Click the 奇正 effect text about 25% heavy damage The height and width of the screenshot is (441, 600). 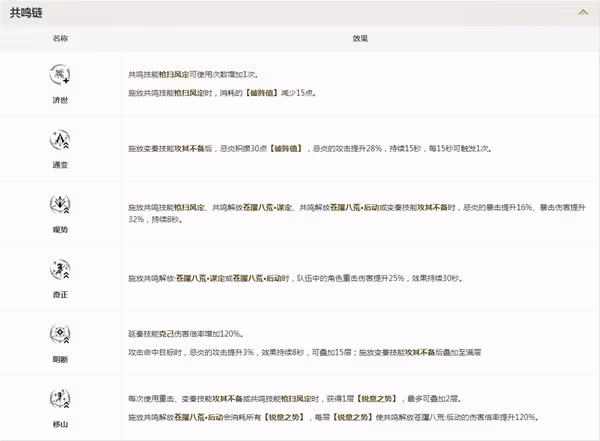(x=295, y=278)
